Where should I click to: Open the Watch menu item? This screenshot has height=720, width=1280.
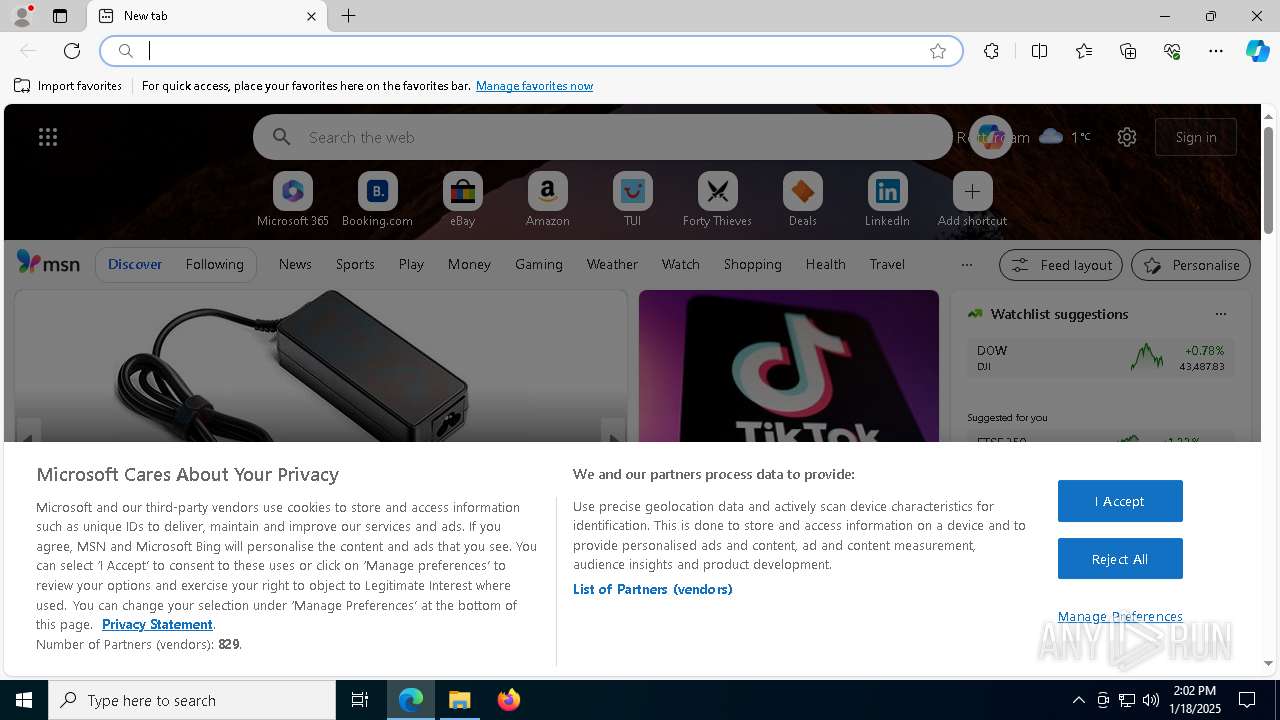(681, 264)
